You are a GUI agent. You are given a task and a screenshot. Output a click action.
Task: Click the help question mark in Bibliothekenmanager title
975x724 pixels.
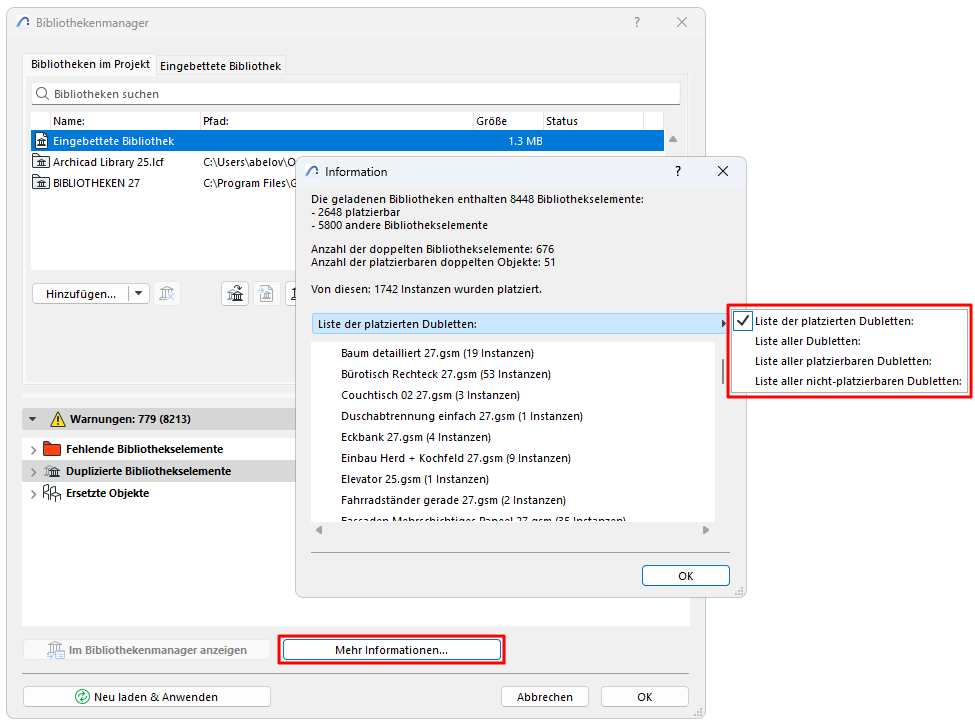[x=637, y=22]
